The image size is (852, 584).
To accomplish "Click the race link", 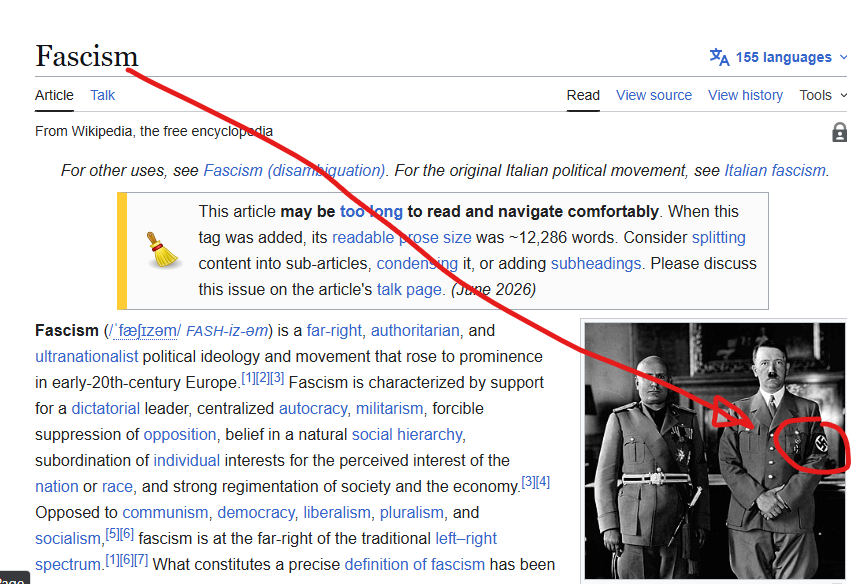I will point(117,486).
